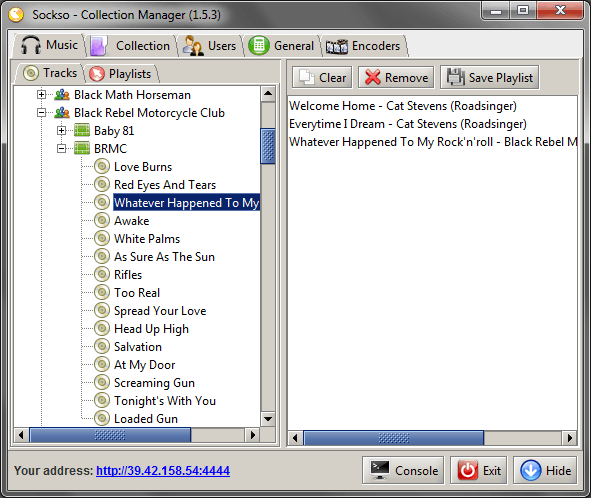Click the red X Remove icon

[x=372, y=77]
